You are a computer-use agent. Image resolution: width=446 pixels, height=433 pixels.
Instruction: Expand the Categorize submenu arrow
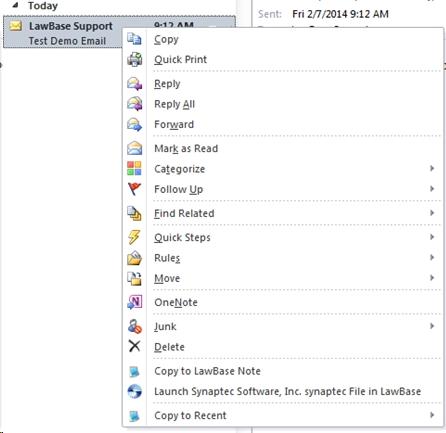(x=432, y=168)
